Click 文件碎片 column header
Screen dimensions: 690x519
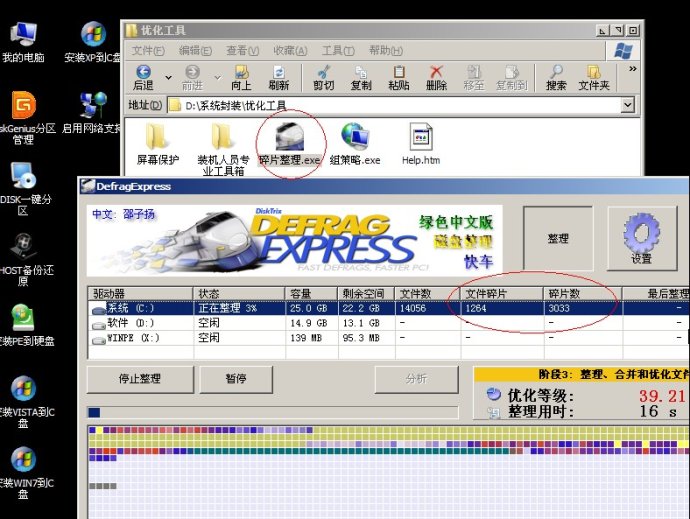(503, 294)
